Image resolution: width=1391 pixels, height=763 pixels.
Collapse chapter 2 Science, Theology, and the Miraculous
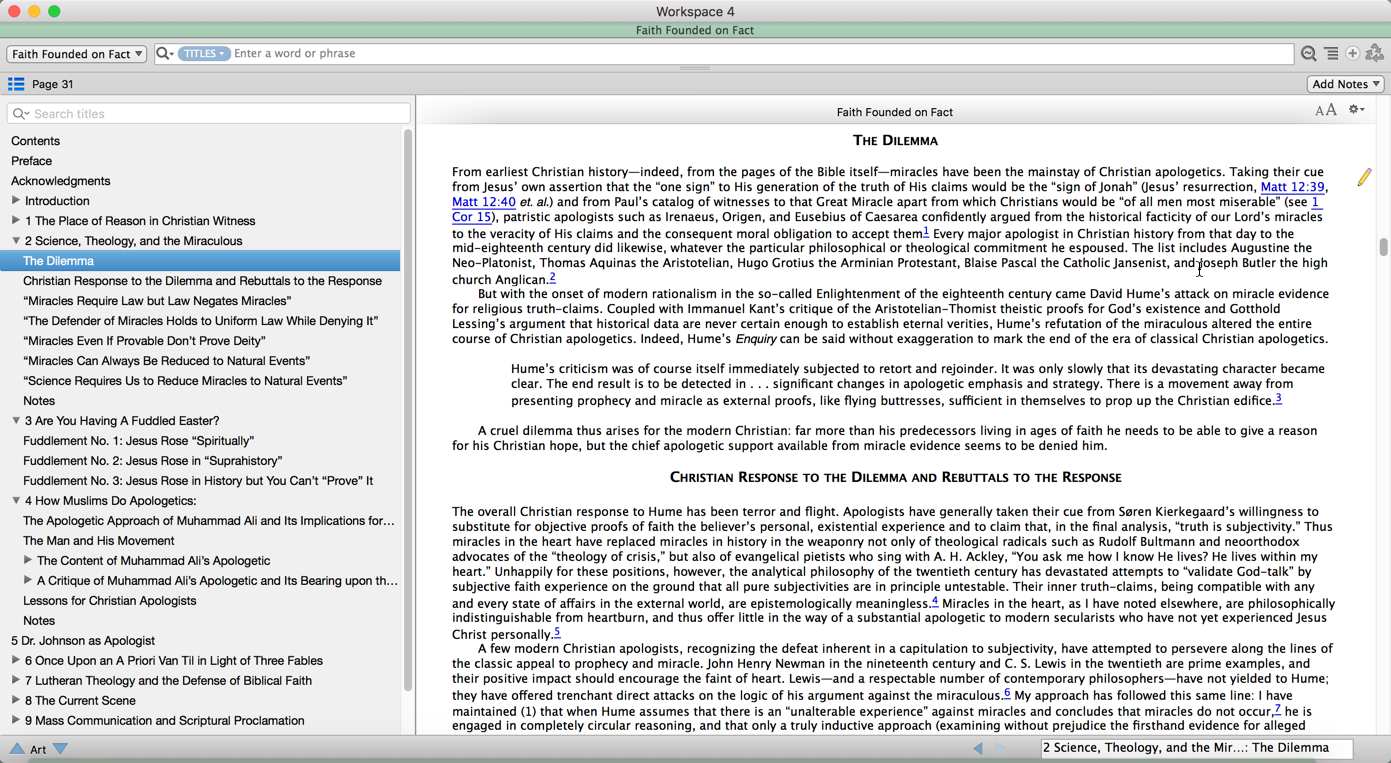(x=16, y=241)
